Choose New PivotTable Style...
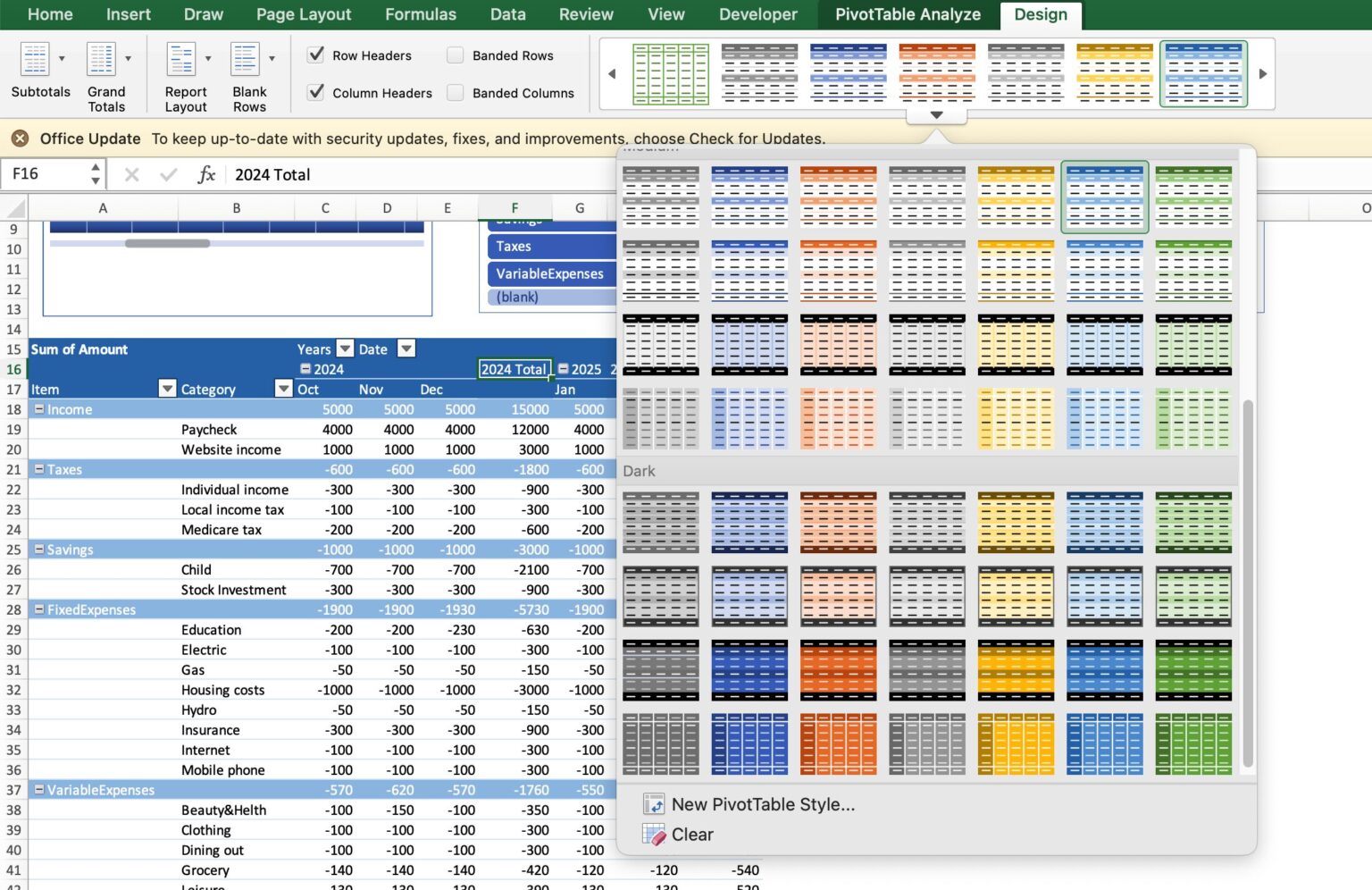 tap(763, 804)
